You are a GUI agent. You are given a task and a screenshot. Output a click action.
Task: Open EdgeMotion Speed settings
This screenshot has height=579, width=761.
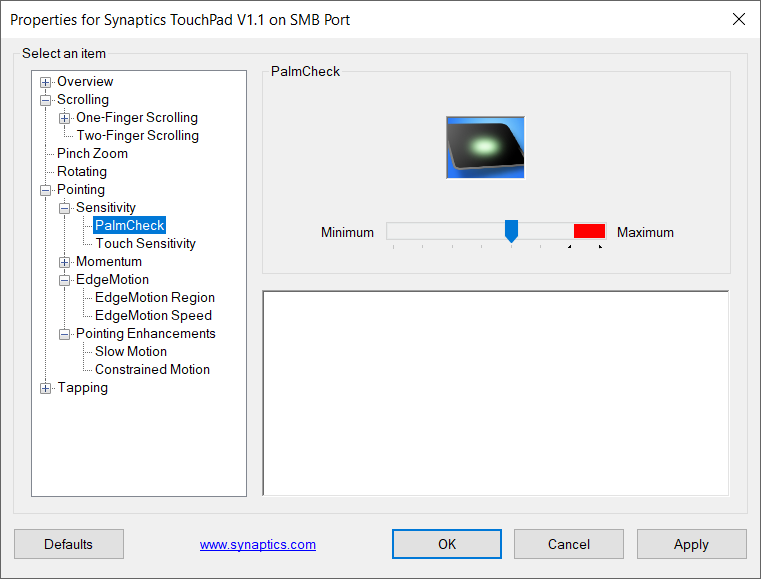click(153, 315)
